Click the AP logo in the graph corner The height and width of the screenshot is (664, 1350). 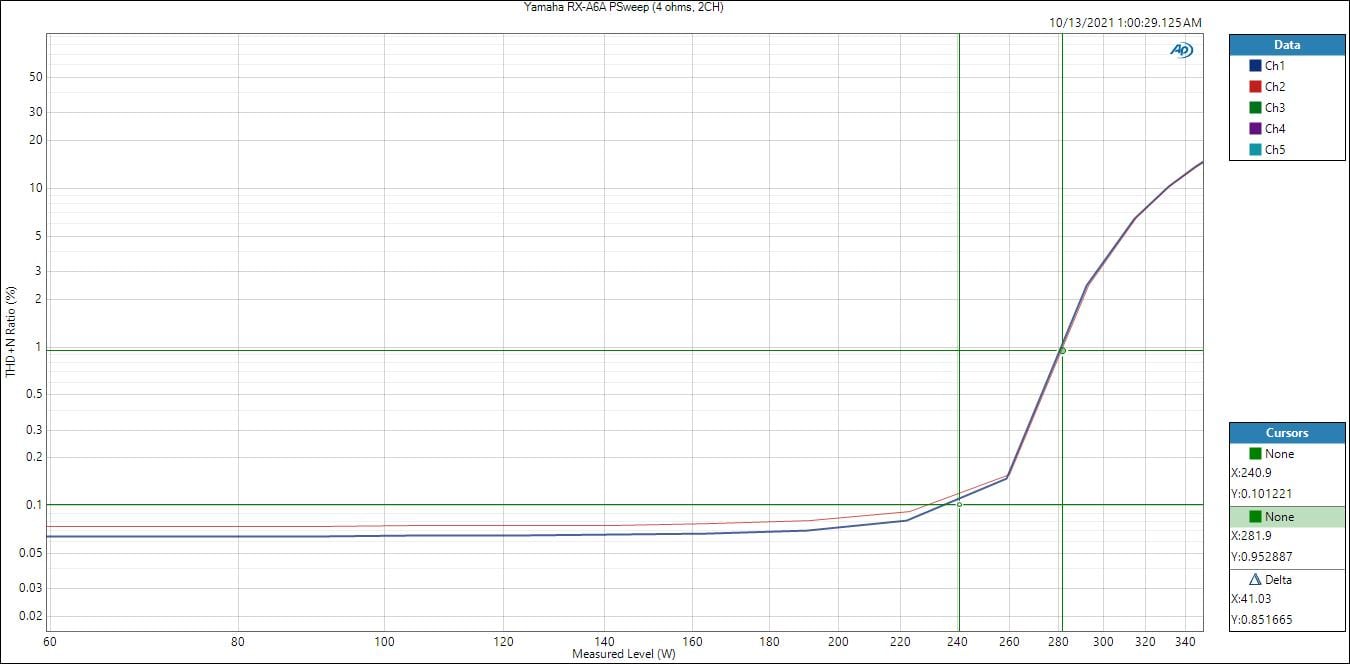point(1182,50)
